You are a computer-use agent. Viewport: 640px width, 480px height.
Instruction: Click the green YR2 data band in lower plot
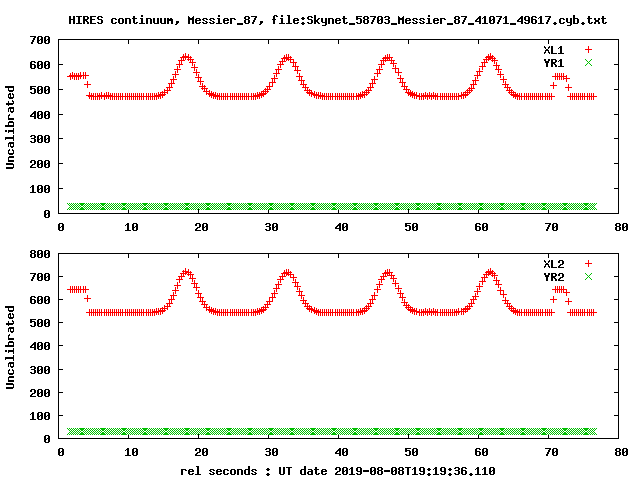coord(332,431)
